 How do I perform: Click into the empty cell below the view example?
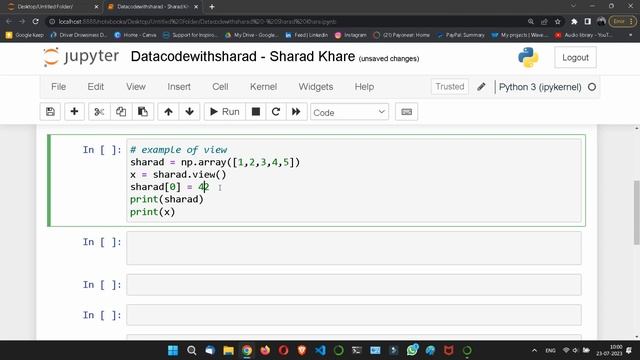[x=353, y=248]
